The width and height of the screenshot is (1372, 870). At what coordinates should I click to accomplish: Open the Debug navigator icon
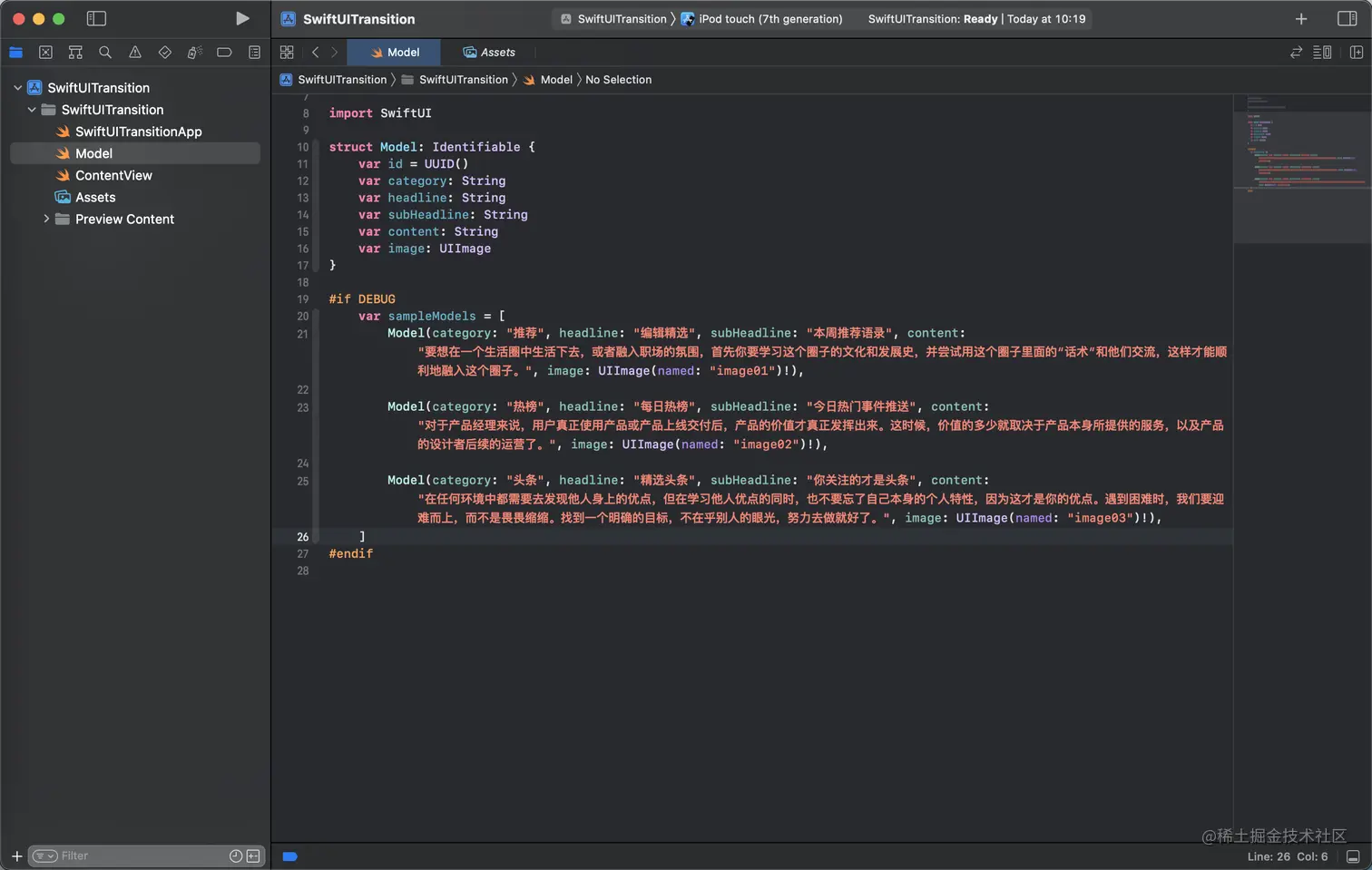coord(194,53)
